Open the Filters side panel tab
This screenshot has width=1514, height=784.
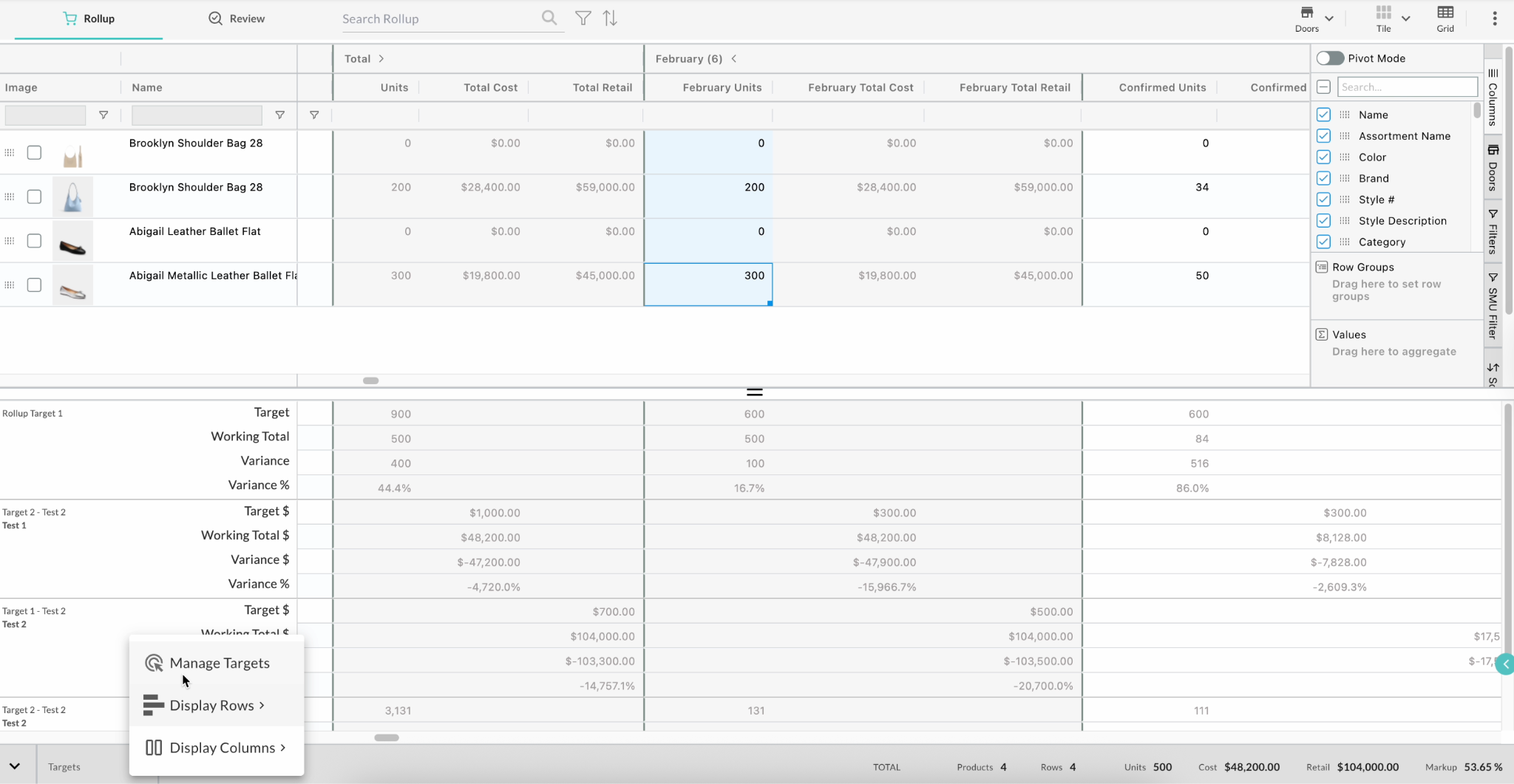[x=1493, y=231]
